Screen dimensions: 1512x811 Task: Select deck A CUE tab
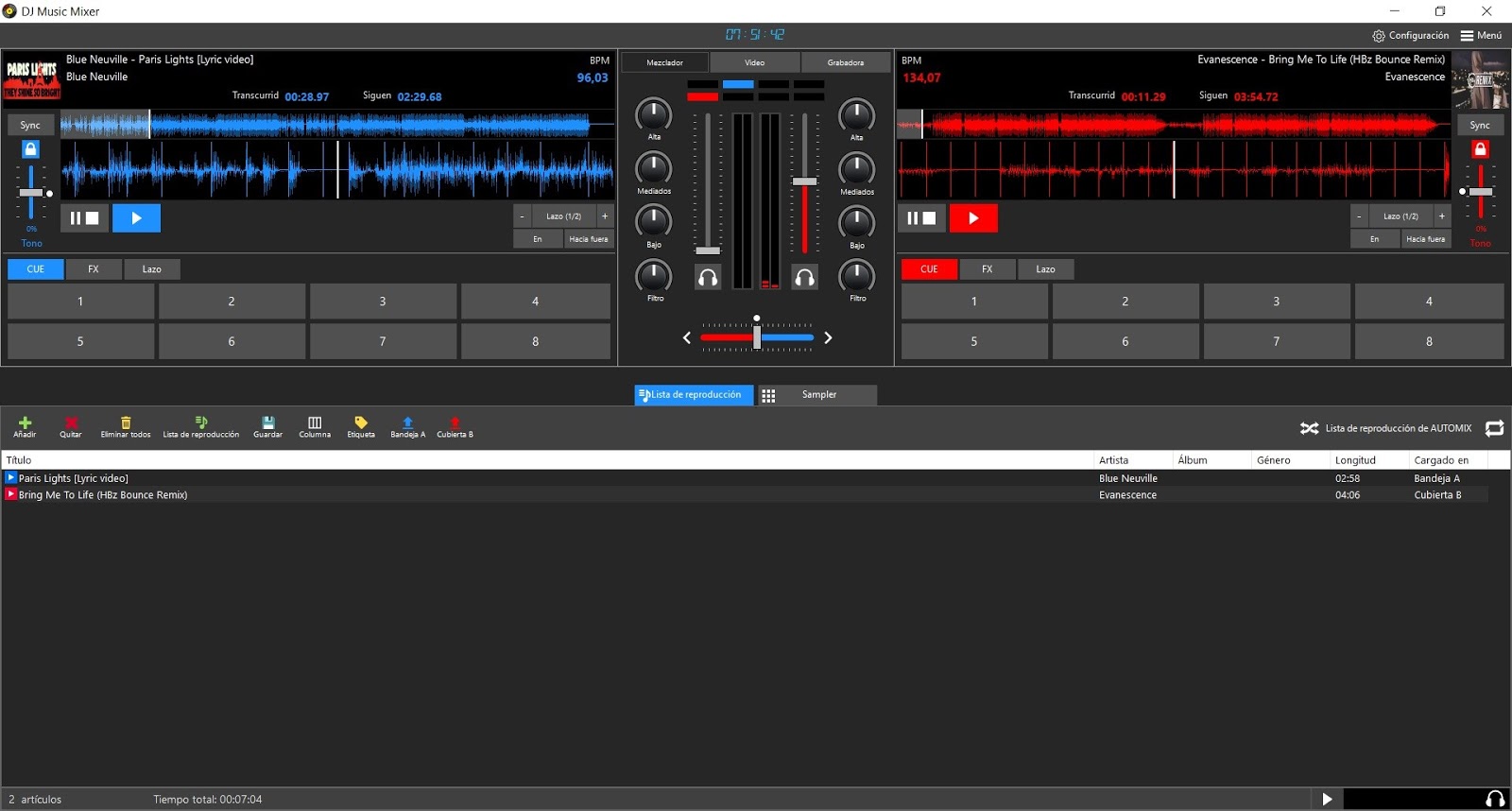(36, 269)
